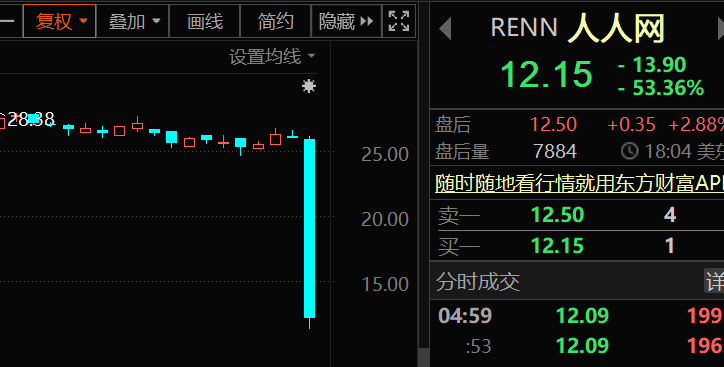
Task: Open the 叠加 dropdown
Action: 134,21
